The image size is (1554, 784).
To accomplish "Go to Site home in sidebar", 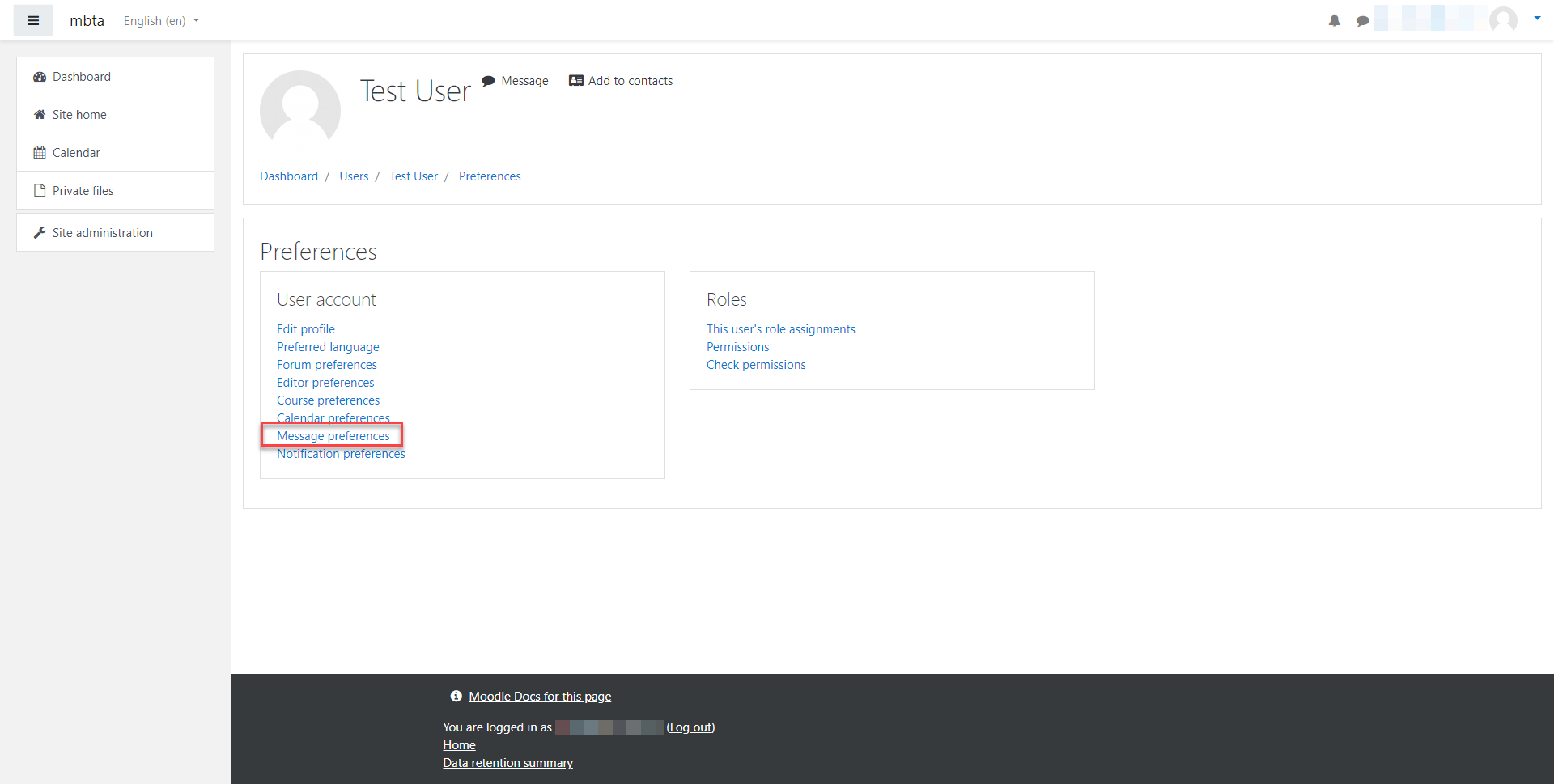I will [115, 114].
